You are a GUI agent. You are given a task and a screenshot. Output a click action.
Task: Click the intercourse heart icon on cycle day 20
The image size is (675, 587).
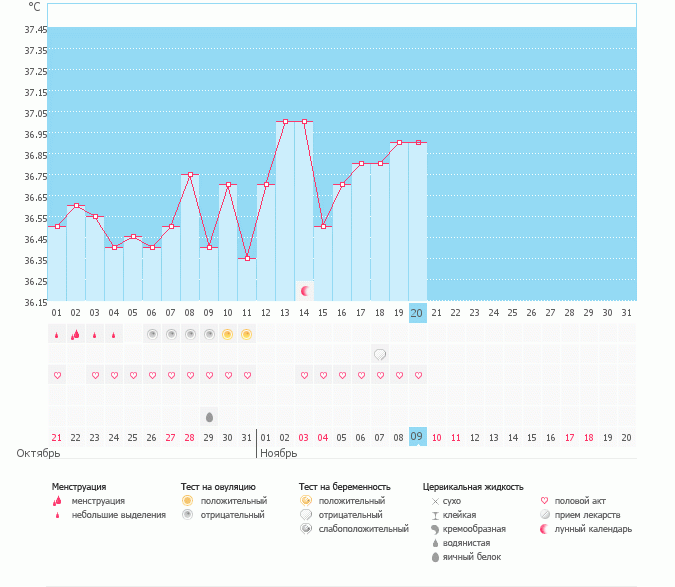(418, 376)
